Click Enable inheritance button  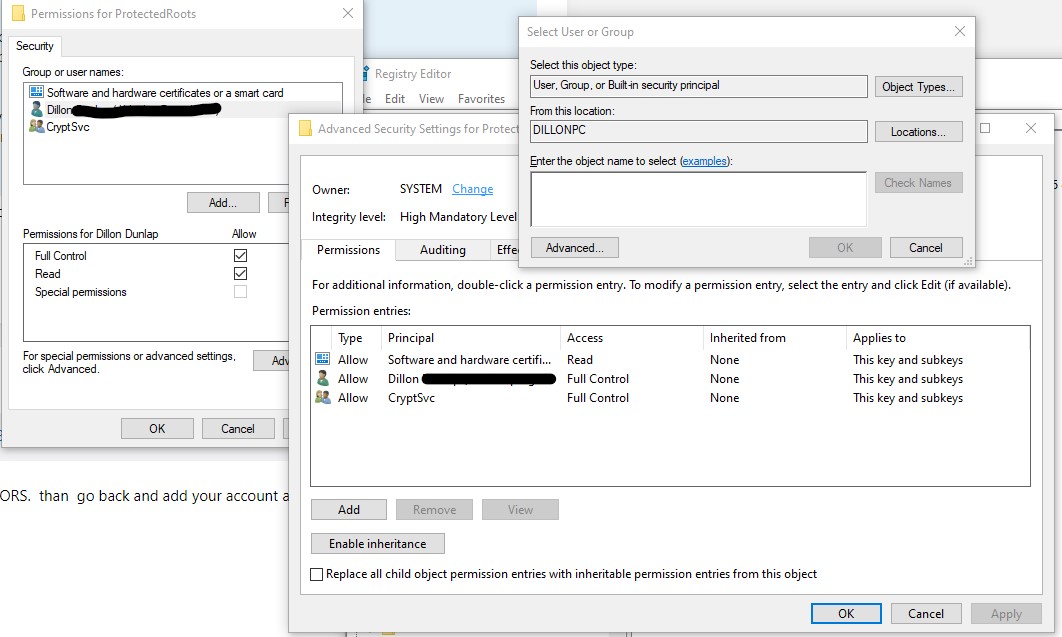coord(378,544)
